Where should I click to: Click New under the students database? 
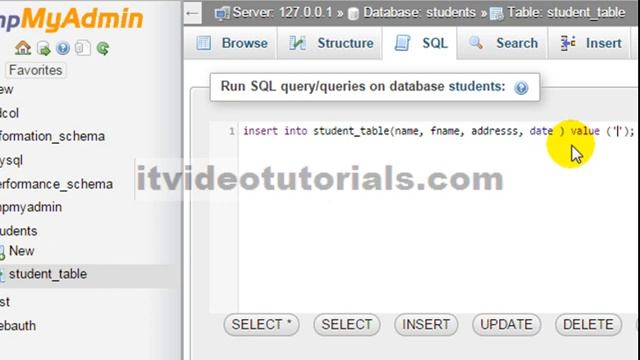coord(22,251)
